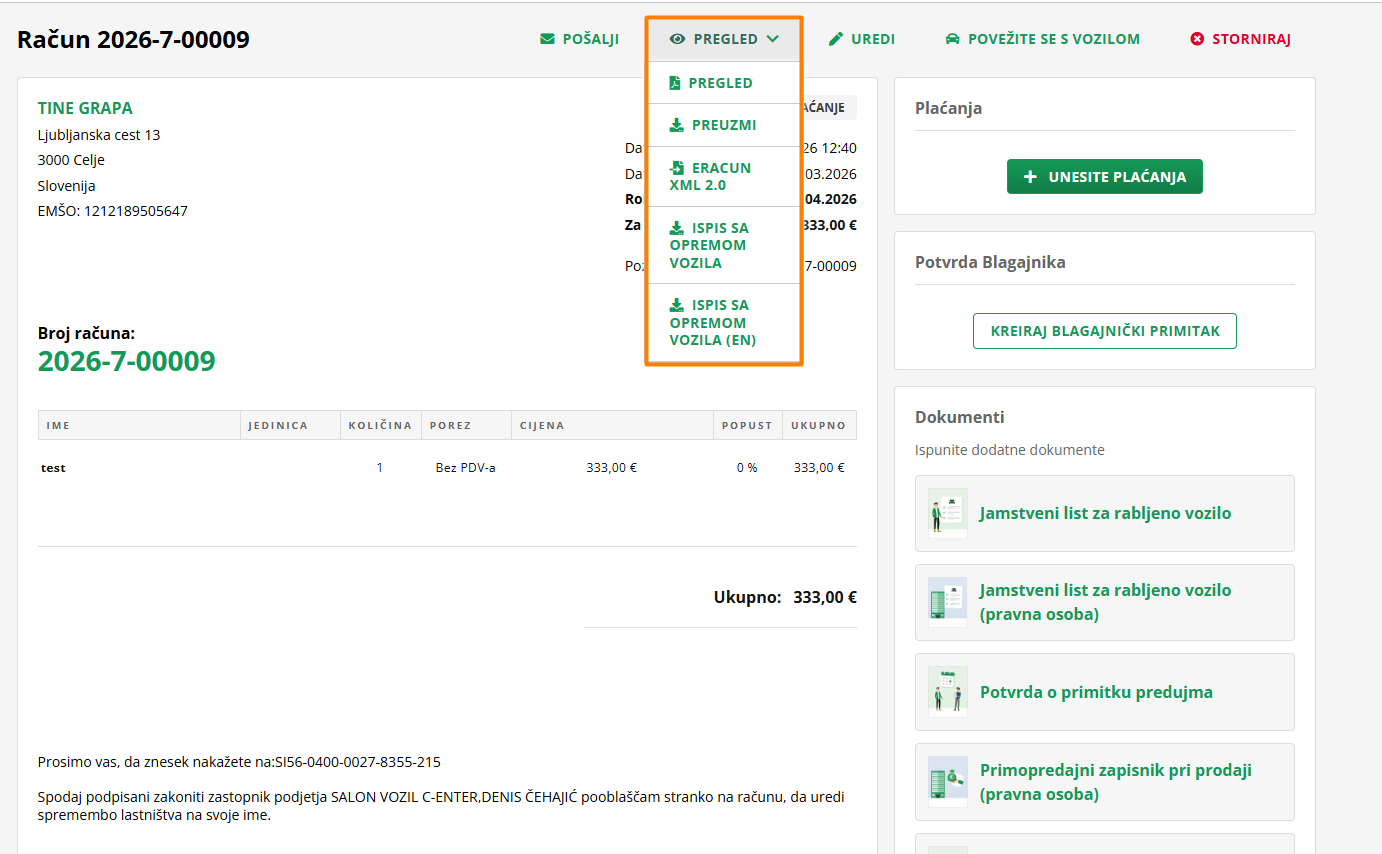Select PREUZMI from the open menu
Viewport: 1382px width, 854px height.
point(724,125)
